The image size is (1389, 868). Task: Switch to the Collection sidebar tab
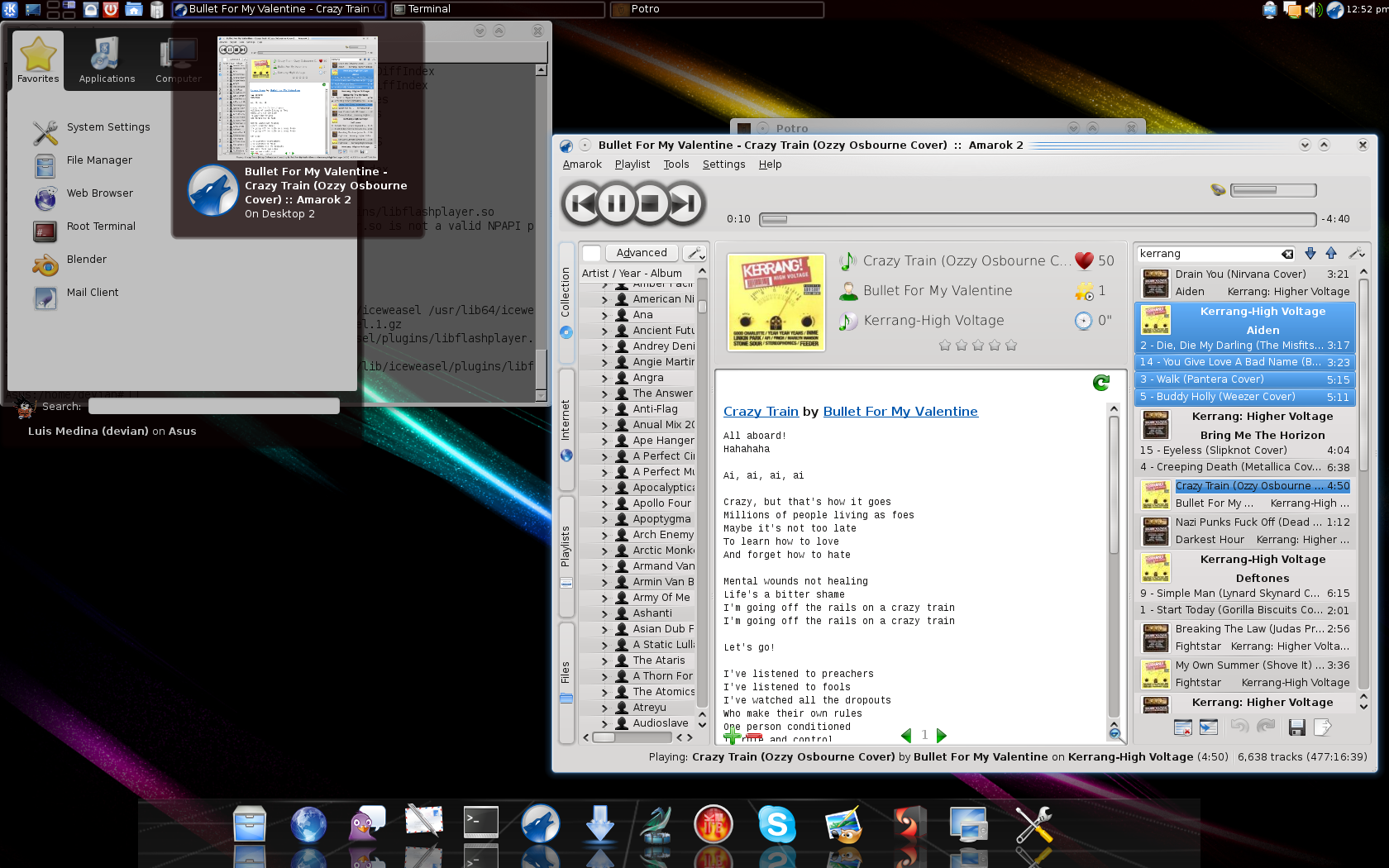[566, 303]
